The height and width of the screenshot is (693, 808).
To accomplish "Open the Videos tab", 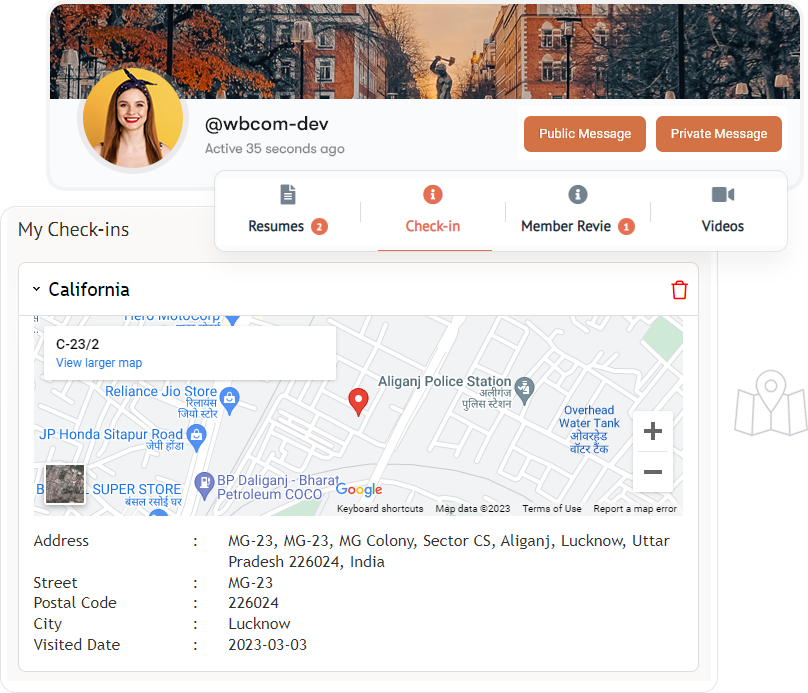I will tap(723, 226).
